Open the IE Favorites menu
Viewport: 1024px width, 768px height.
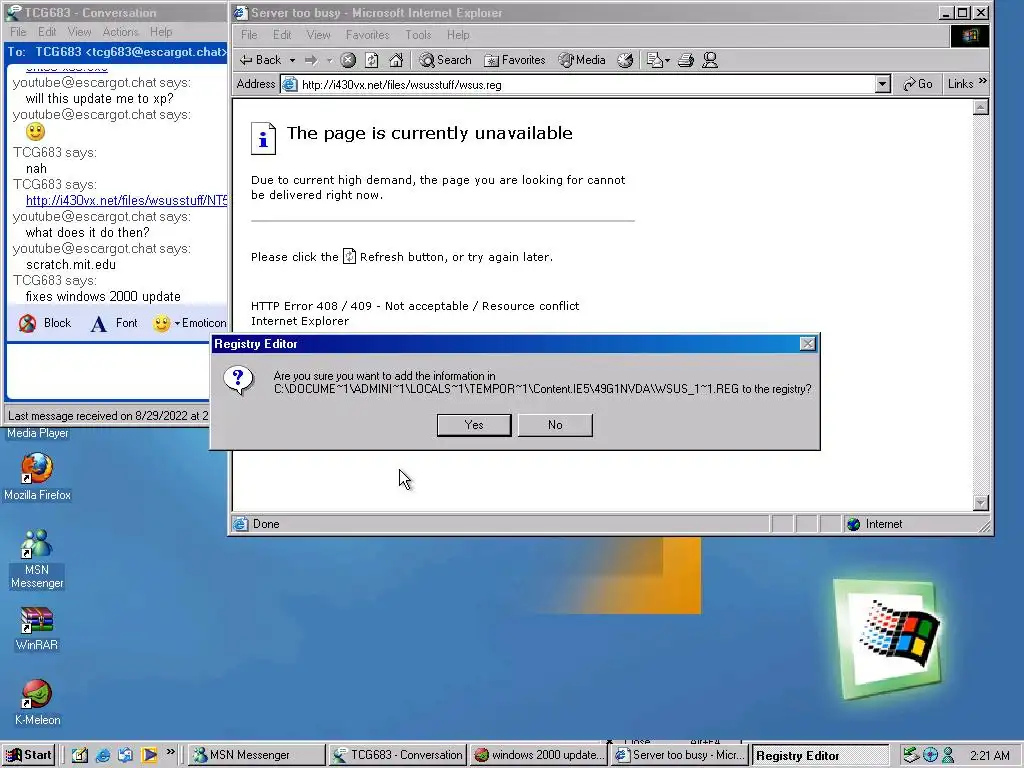click(x=368, y=35)
